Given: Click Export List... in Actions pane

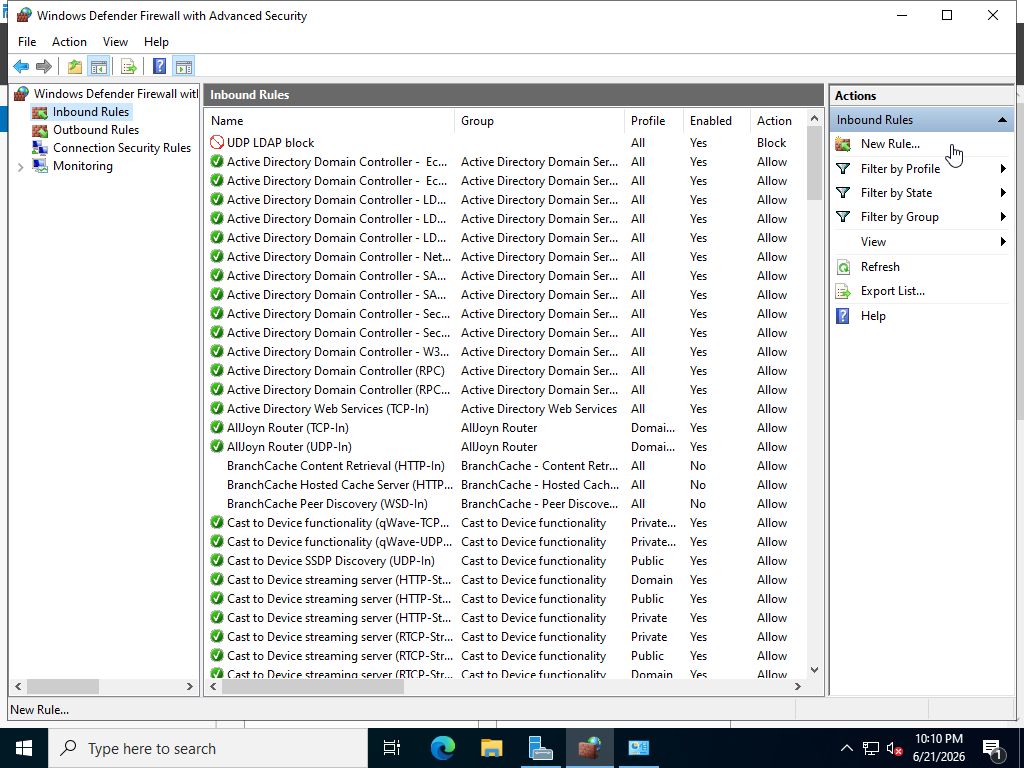Looking at the screenshot, I should [x=893, y=291].
